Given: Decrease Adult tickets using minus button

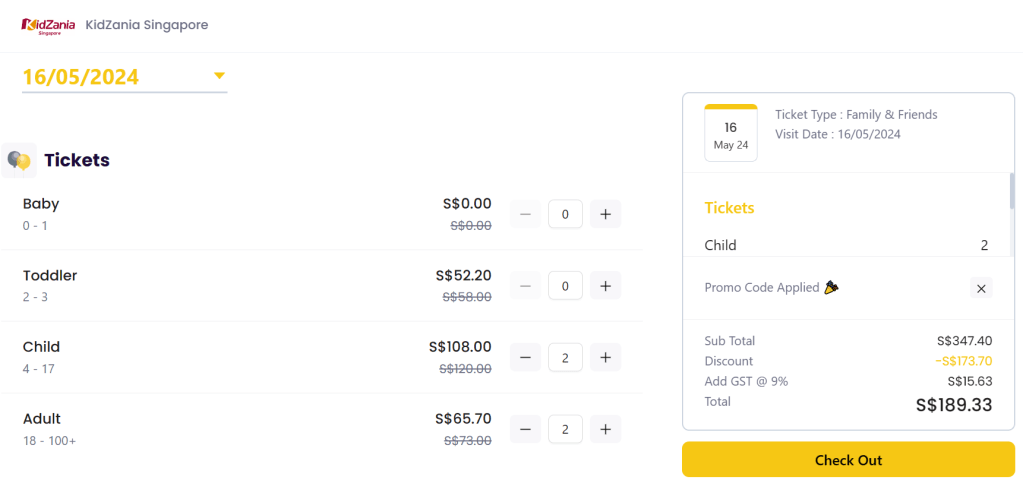Looking at the screenshot, I should (x=526, y=430).
